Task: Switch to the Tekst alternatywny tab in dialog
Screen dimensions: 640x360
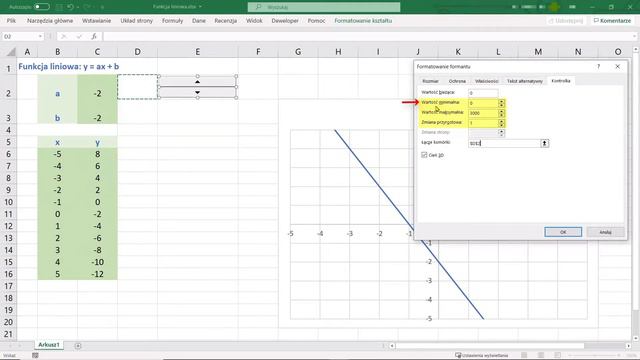Action: pos(525,81)
